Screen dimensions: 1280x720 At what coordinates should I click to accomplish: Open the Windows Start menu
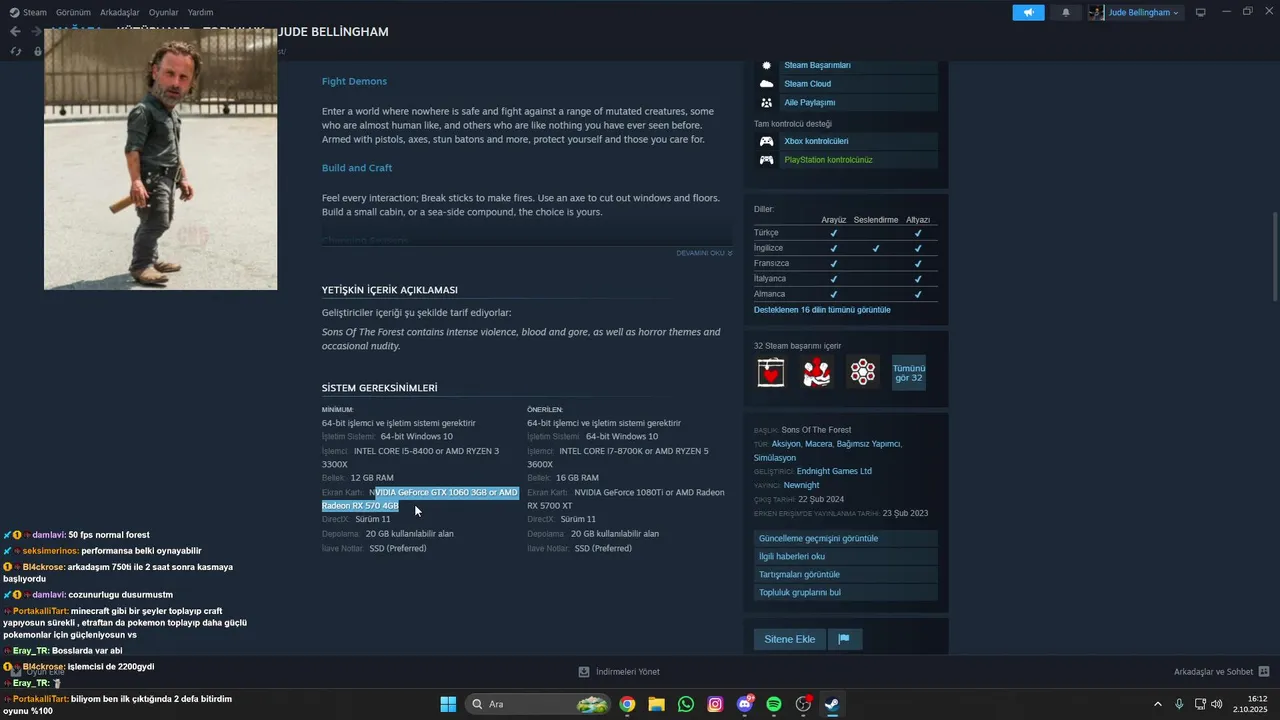(448, 704)
